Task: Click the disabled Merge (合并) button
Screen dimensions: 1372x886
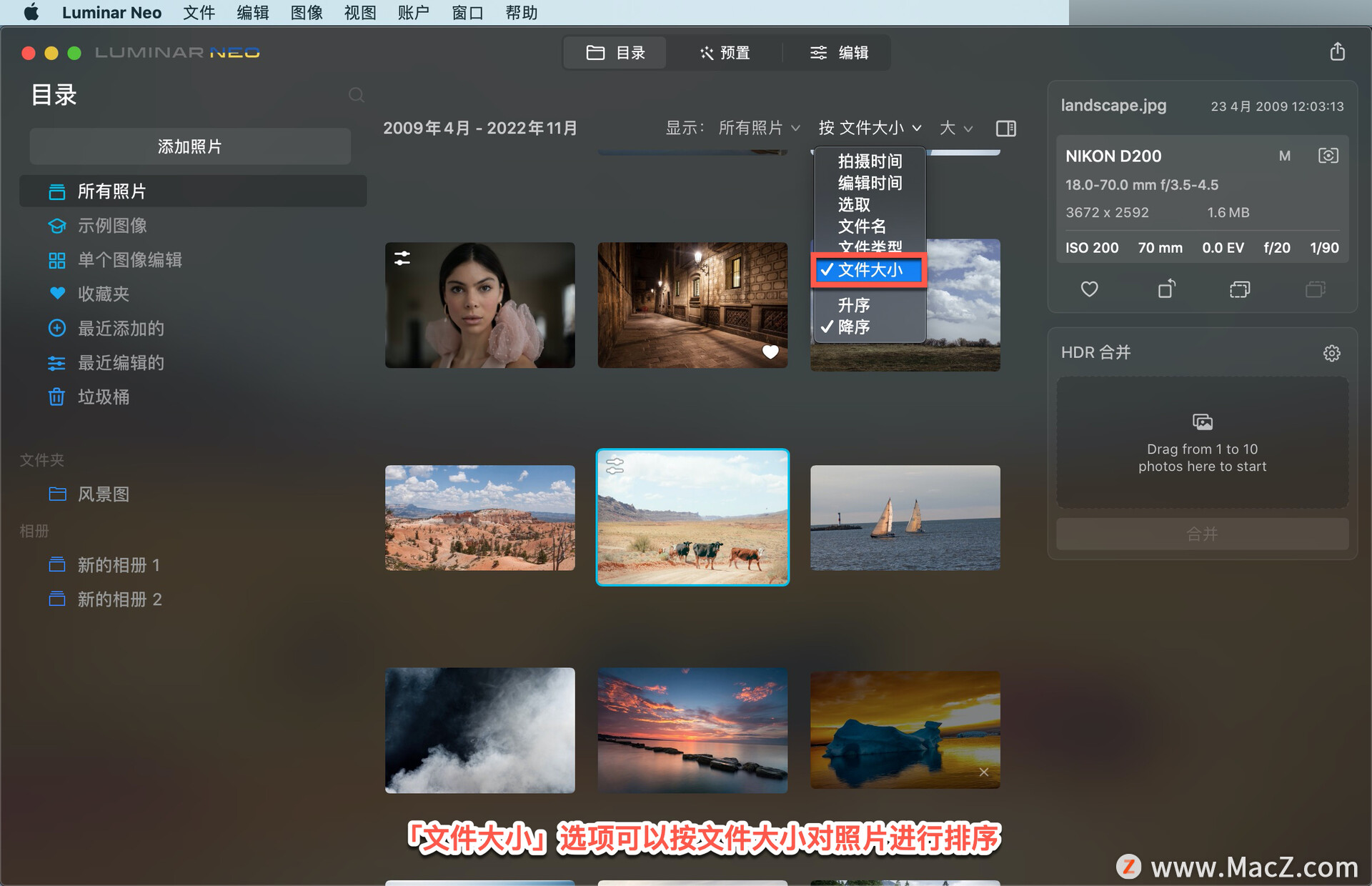Action: (x=1203, y=534)
